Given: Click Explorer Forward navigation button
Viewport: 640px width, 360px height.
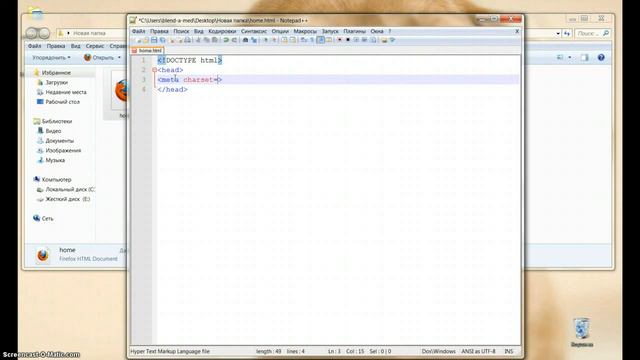Looking at the screenshot, I should coord(44,33).
